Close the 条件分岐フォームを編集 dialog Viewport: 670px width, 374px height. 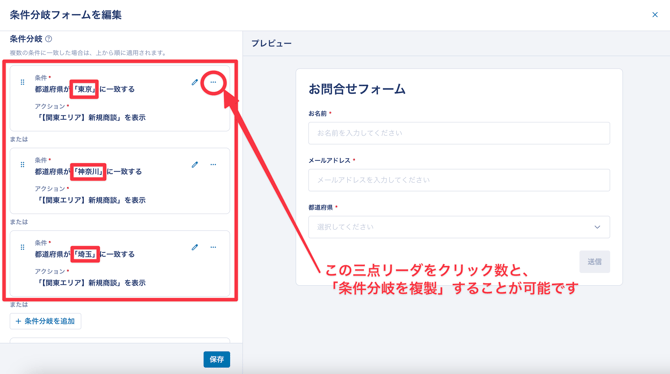coord(655,15)
